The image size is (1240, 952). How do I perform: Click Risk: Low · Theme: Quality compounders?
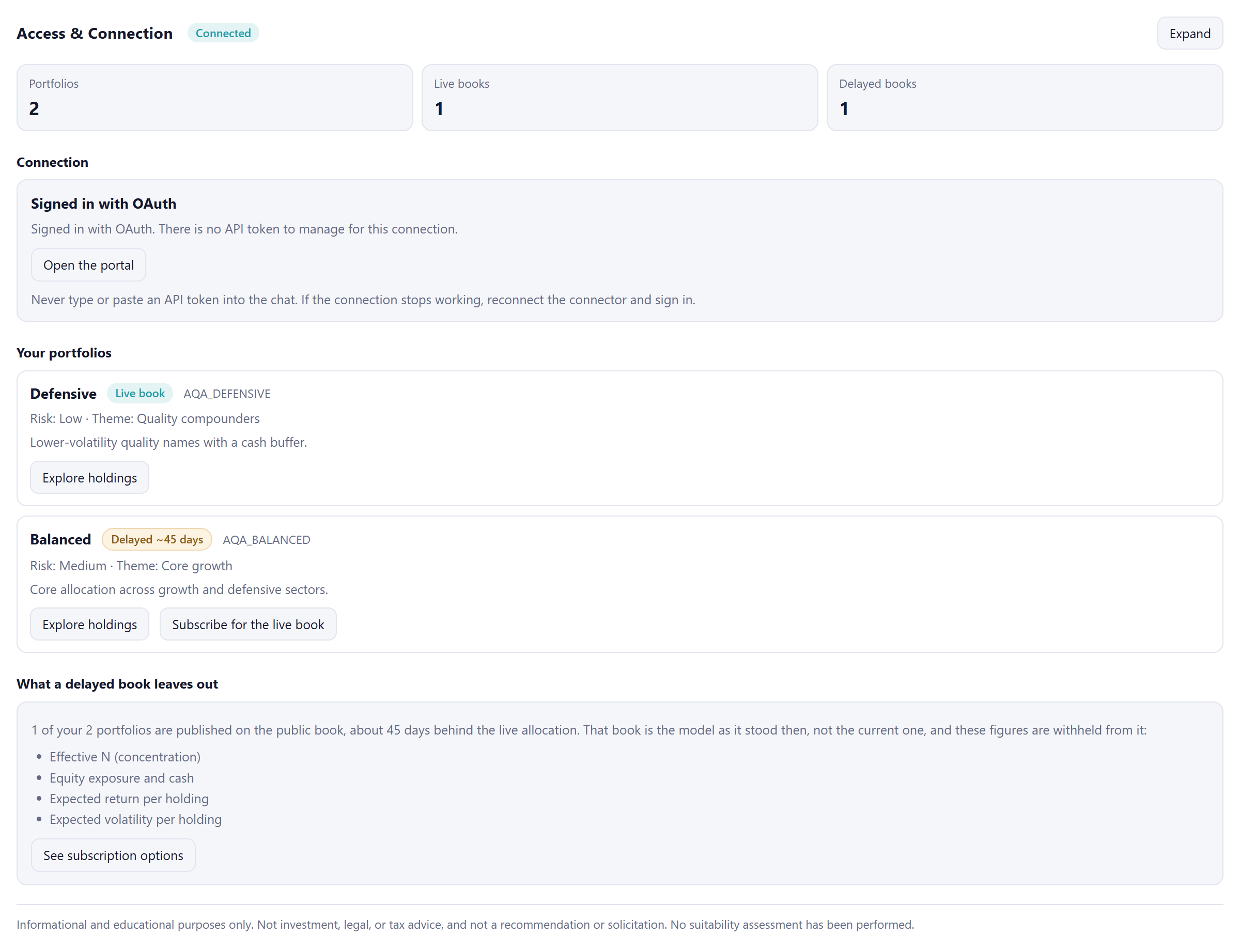tap(145, 418)
